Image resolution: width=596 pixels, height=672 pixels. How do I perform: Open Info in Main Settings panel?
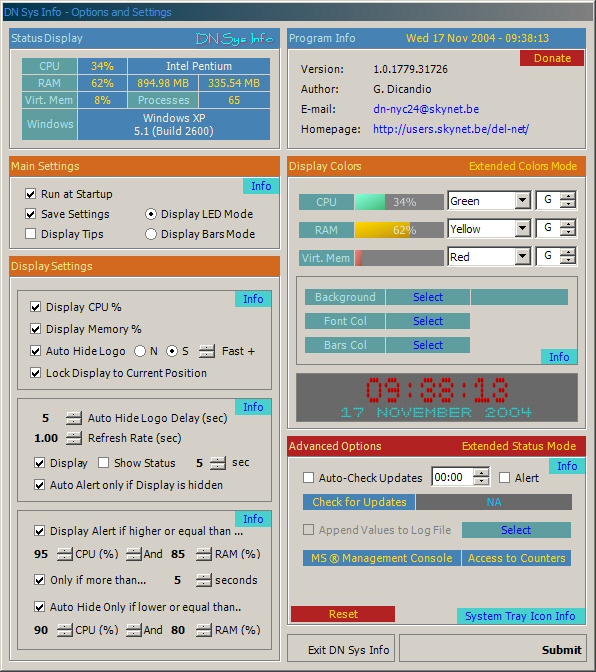point(261,186)
